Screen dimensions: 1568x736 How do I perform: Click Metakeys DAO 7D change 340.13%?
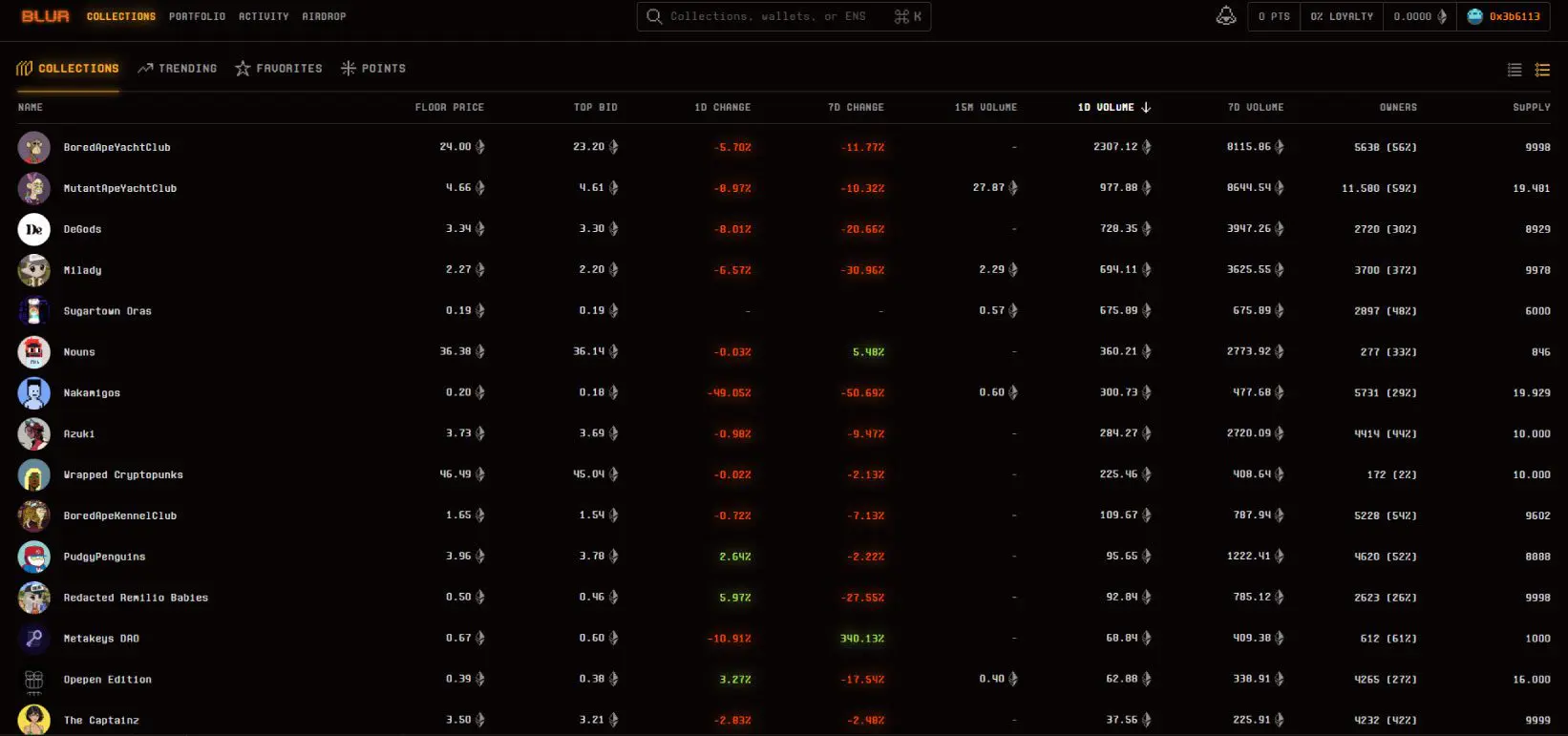coord(862,639)
